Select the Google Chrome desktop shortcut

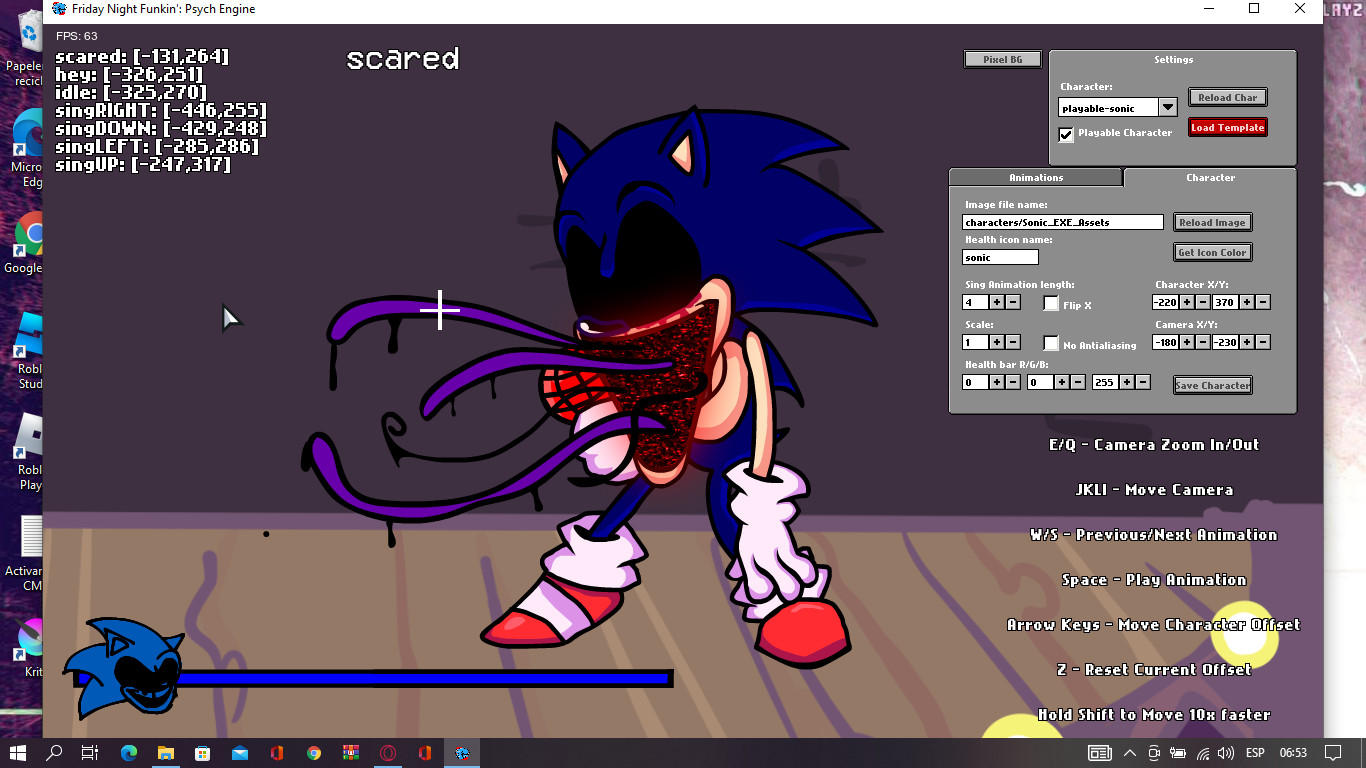[27, 243]
